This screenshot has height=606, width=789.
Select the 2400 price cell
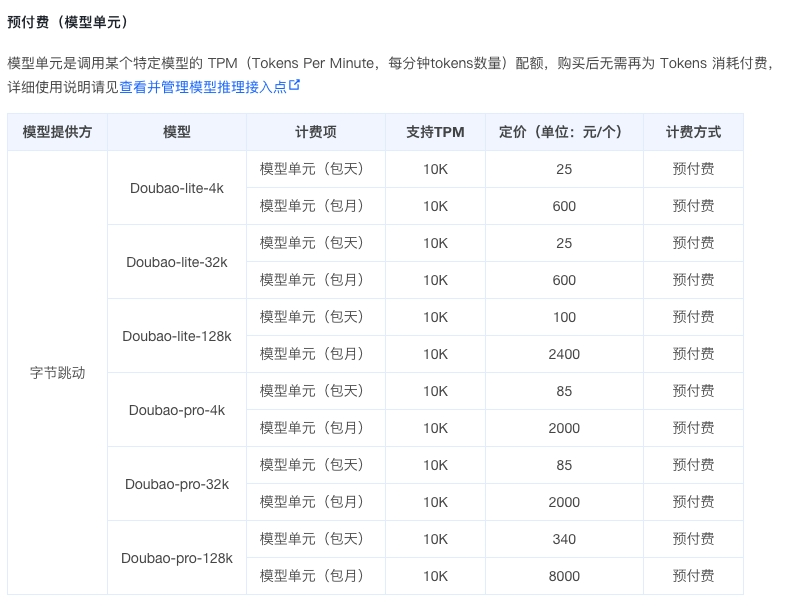[x=564, y=354]
